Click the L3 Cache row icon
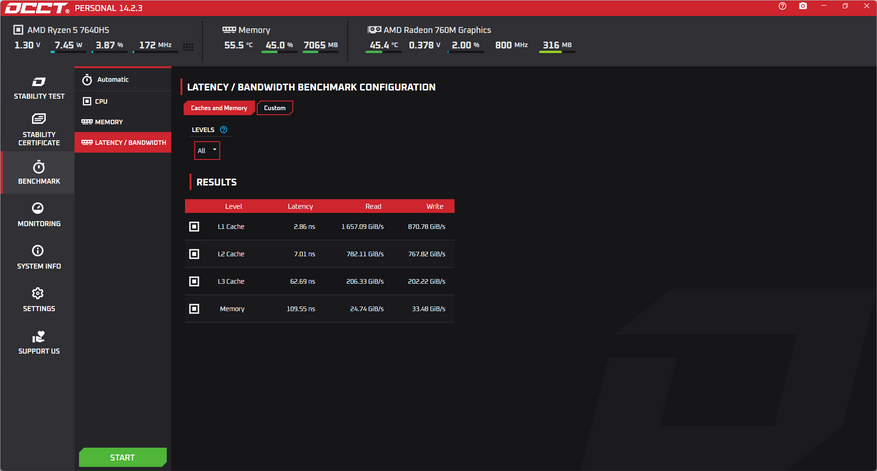The width and height of the screenshot is (877, 471). pos(194,281)
